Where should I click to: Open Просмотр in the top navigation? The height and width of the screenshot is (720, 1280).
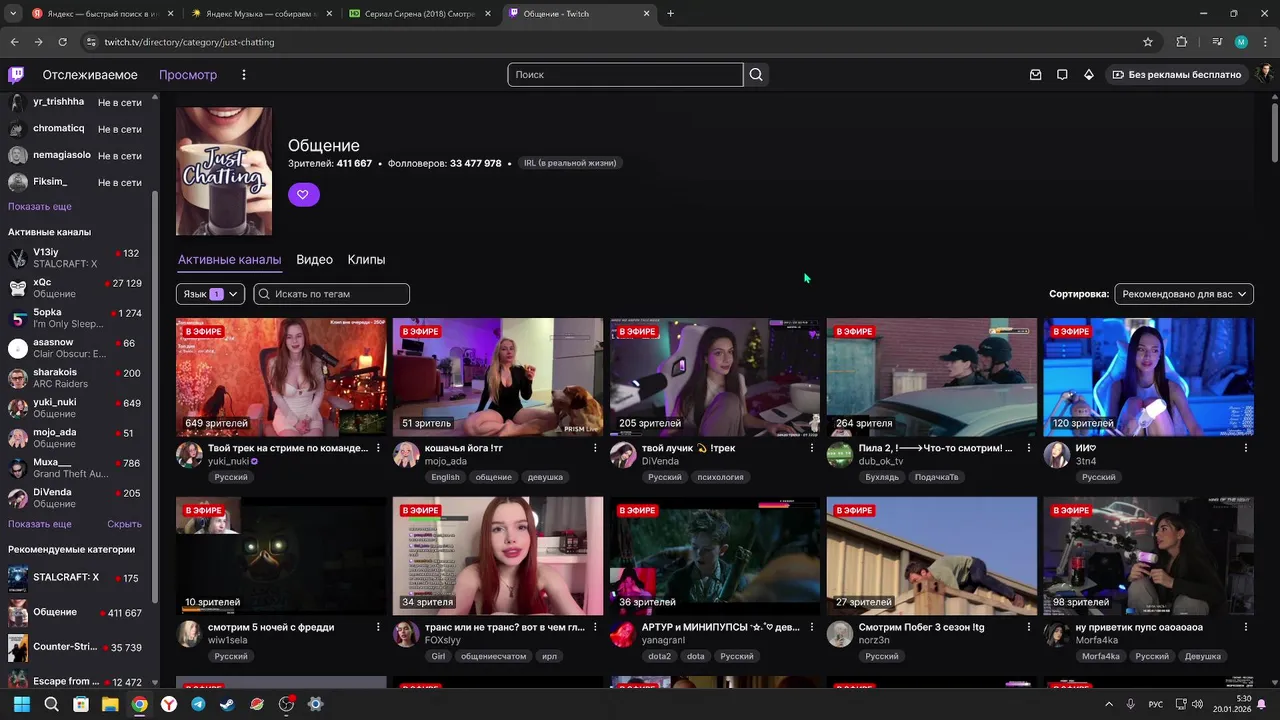click(x=188, y=75)
